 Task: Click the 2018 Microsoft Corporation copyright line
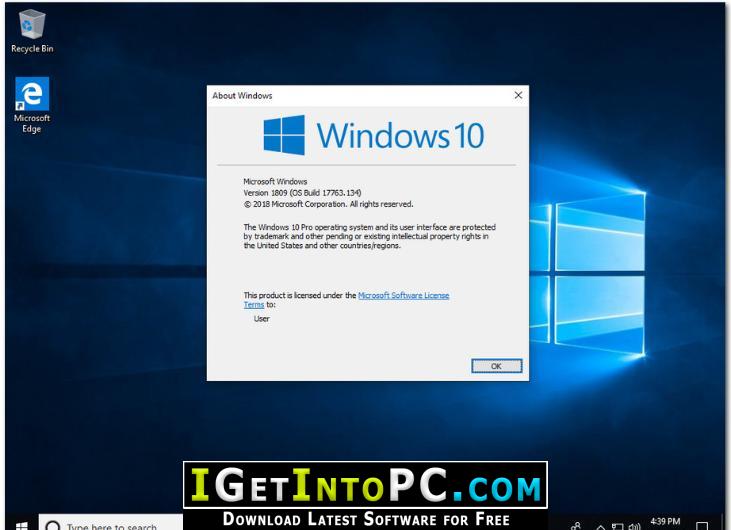click(x=328, y=204)
